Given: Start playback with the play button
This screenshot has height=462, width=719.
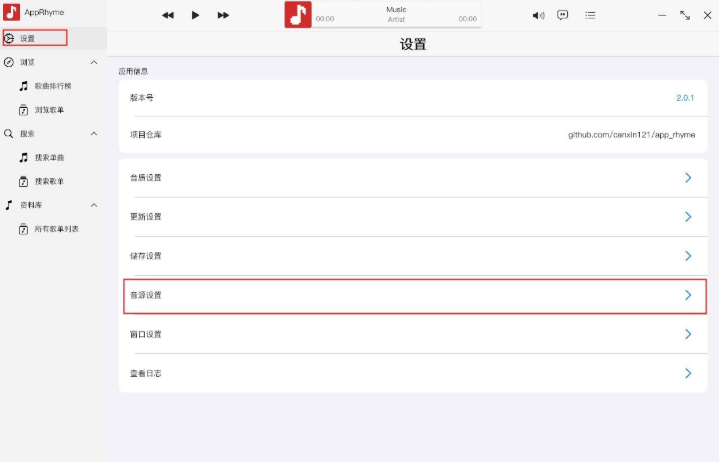Looking at the screenshot, I should [195, 15].
